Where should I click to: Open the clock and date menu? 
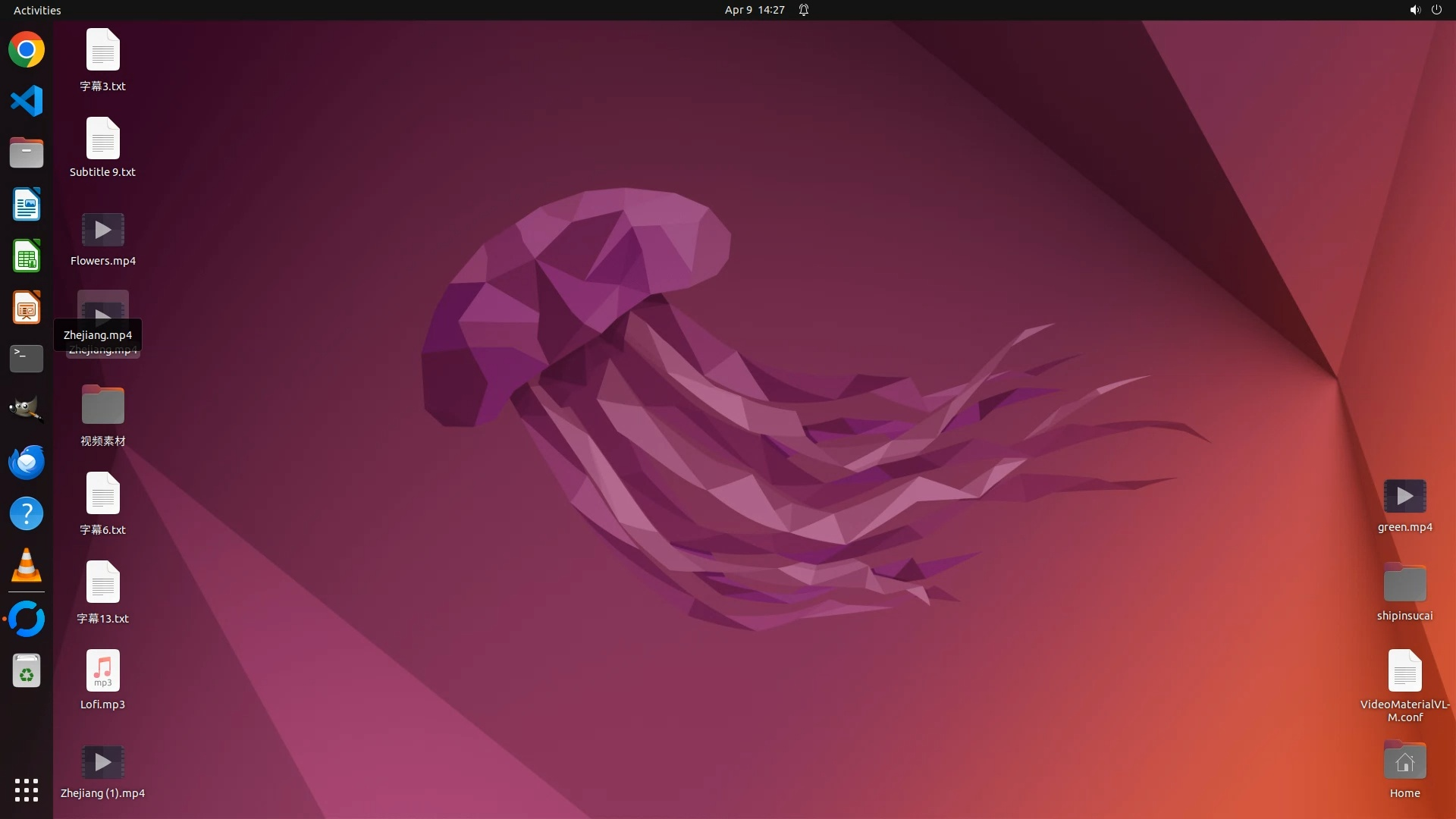754,10
